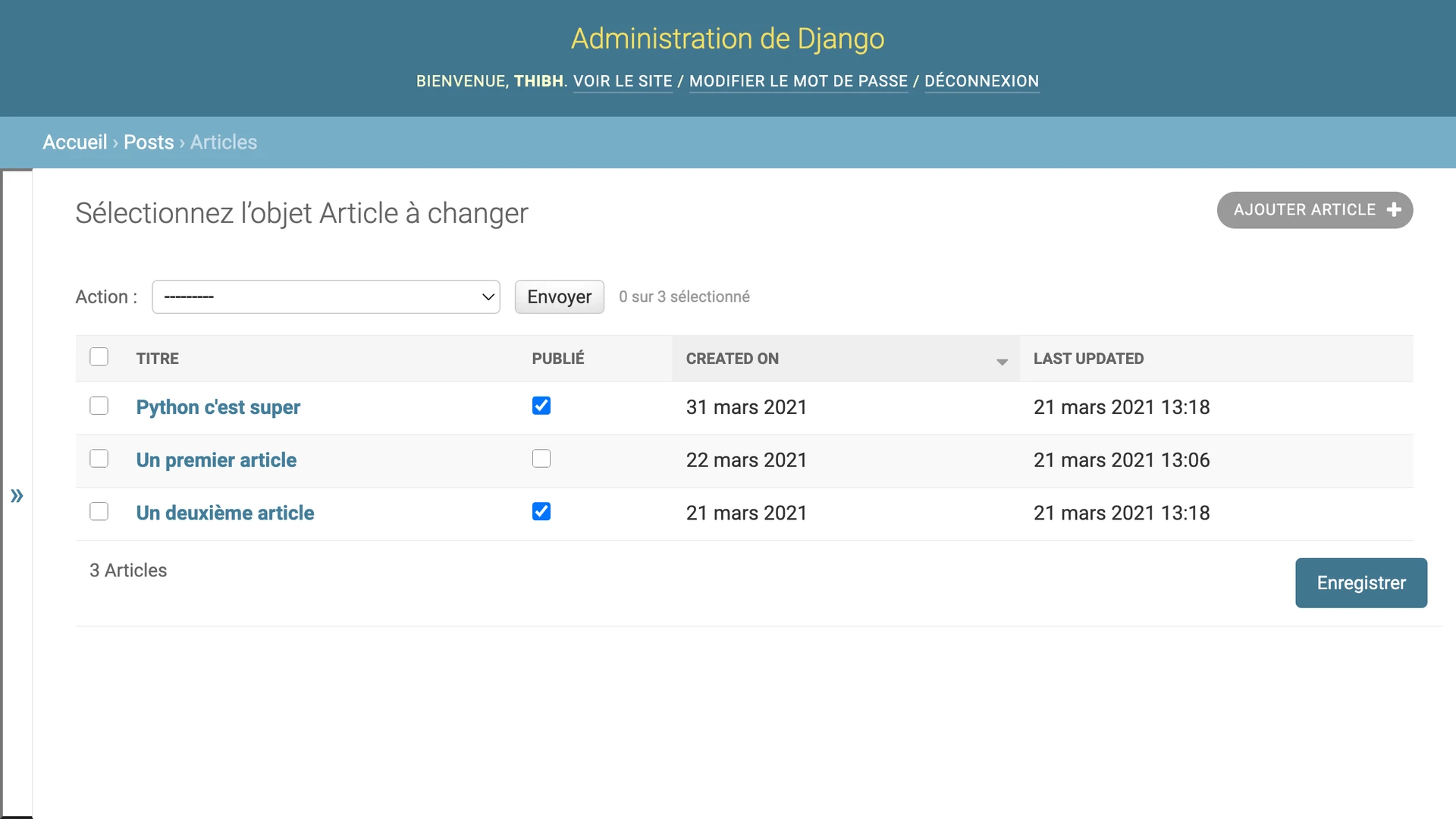Screen dimensions: 1456x819
Task: Click Déconnexion to log out
Action: point(982,81)
